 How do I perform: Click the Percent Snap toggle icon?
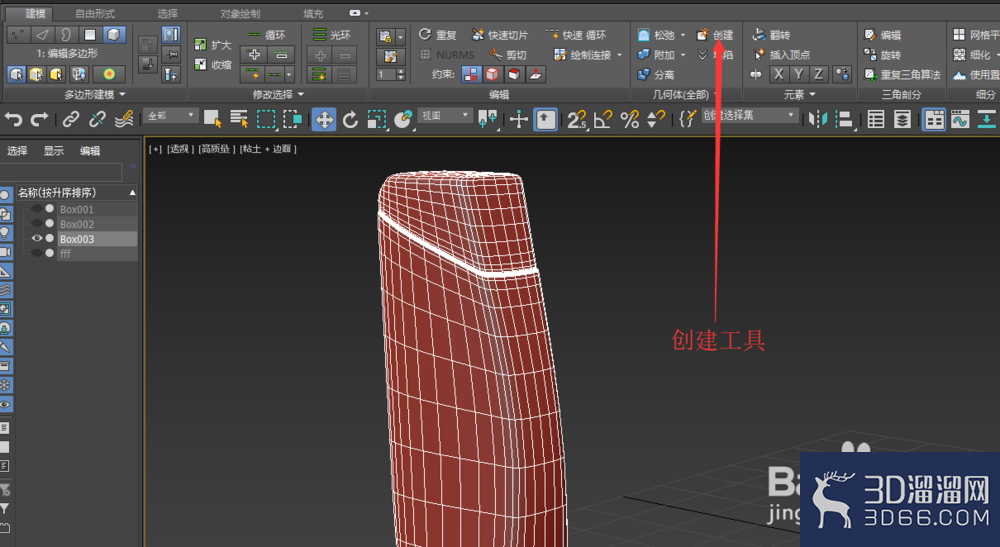tap(629, 119)
